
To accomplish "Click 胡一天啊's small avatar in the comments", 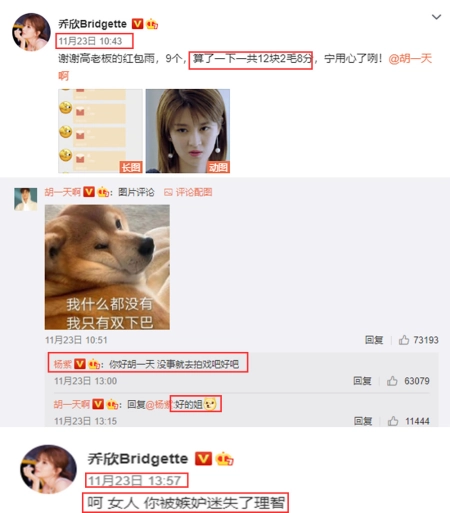I will (x=26, y=199).
